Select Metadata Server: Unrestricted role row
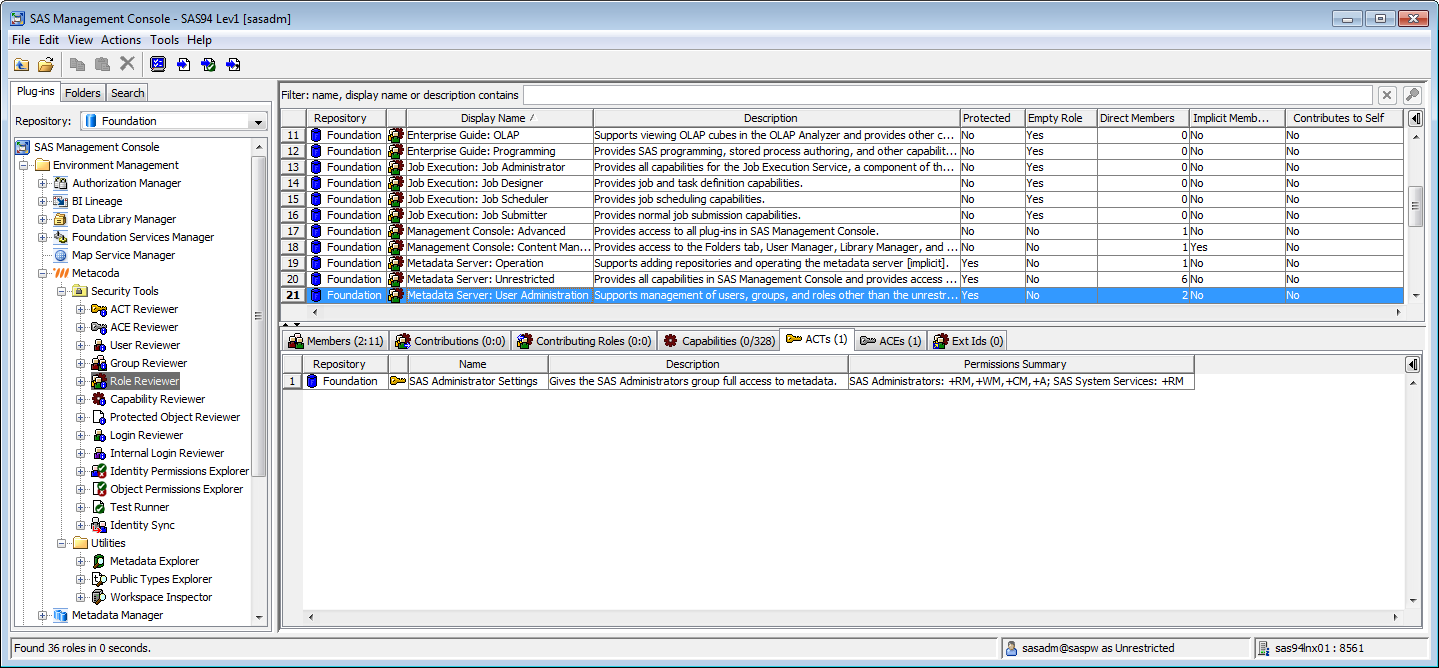 (843, 279)
